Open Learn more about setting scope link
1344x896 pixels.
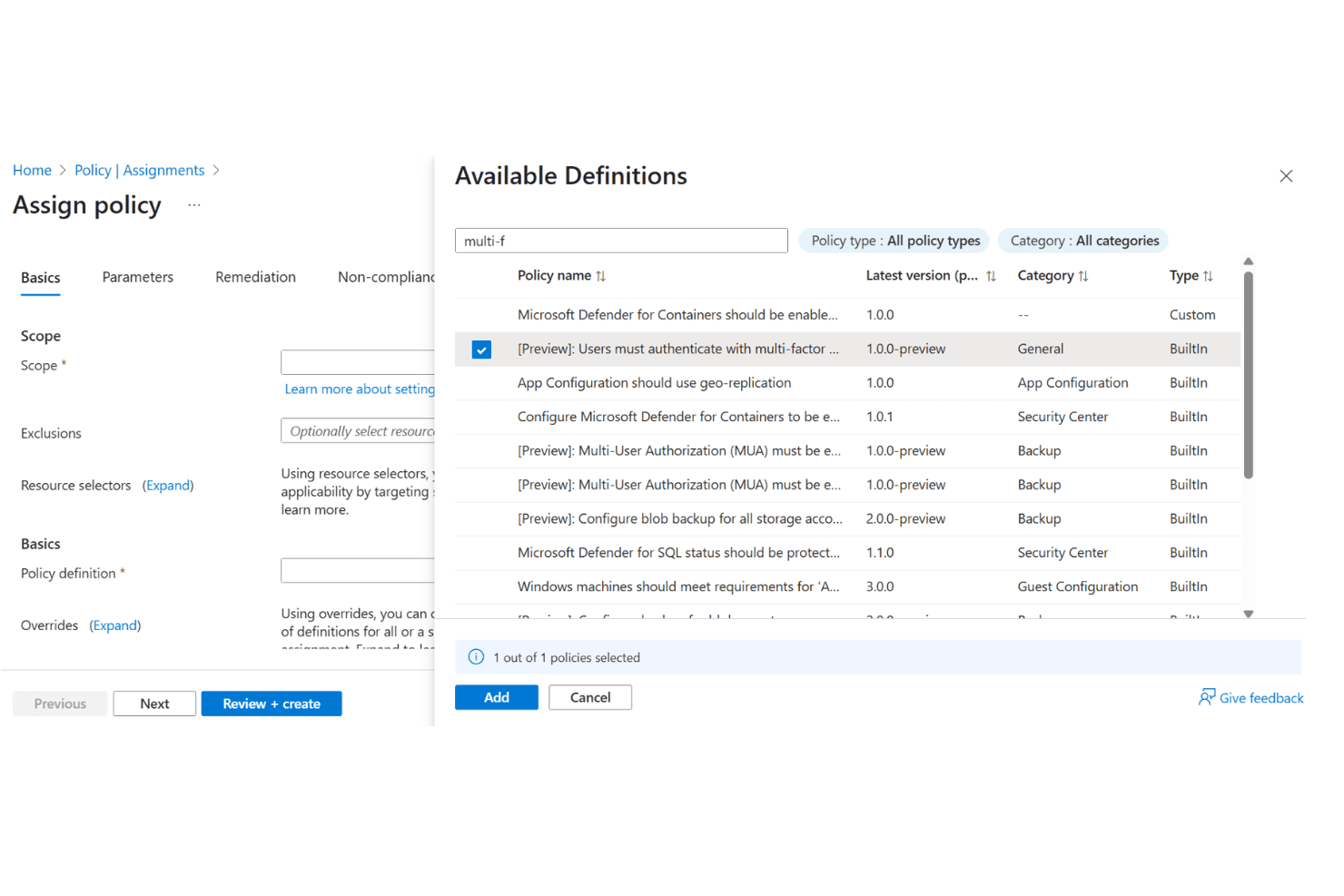[360, 389]
